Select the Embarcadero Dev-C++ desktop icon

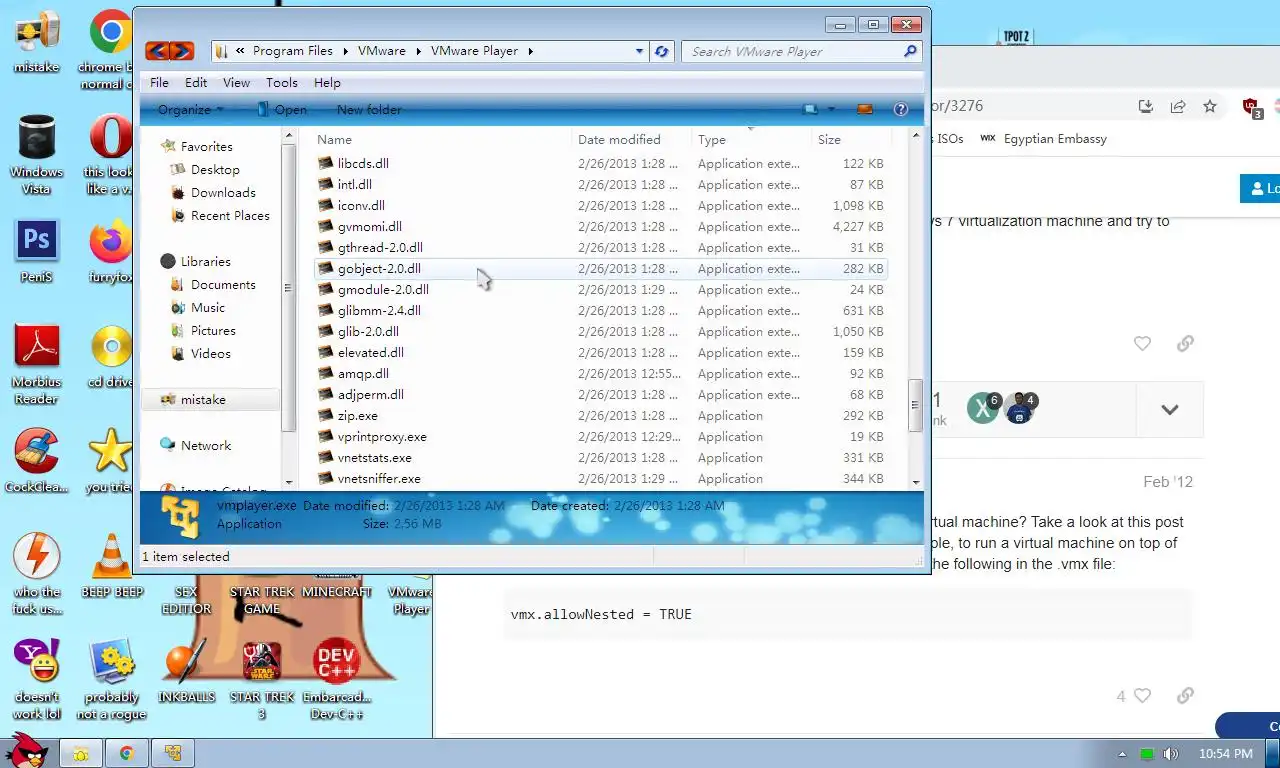point(336,679)
